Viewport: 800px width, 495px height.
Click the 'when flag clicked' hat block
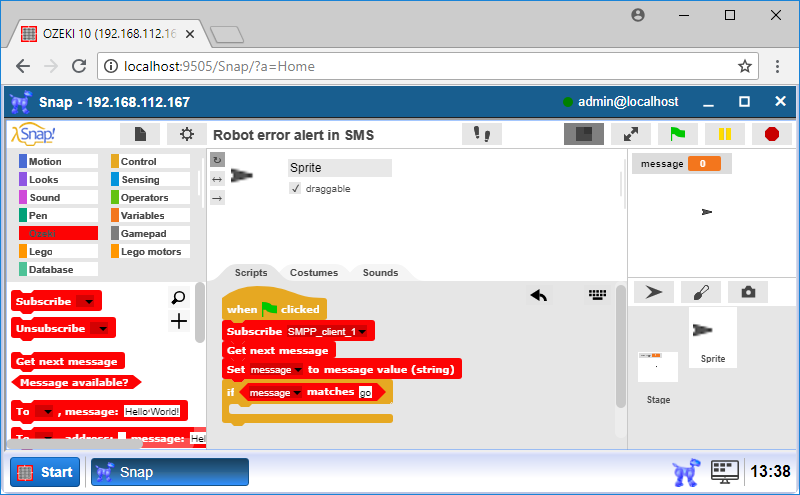click(274, 305)
